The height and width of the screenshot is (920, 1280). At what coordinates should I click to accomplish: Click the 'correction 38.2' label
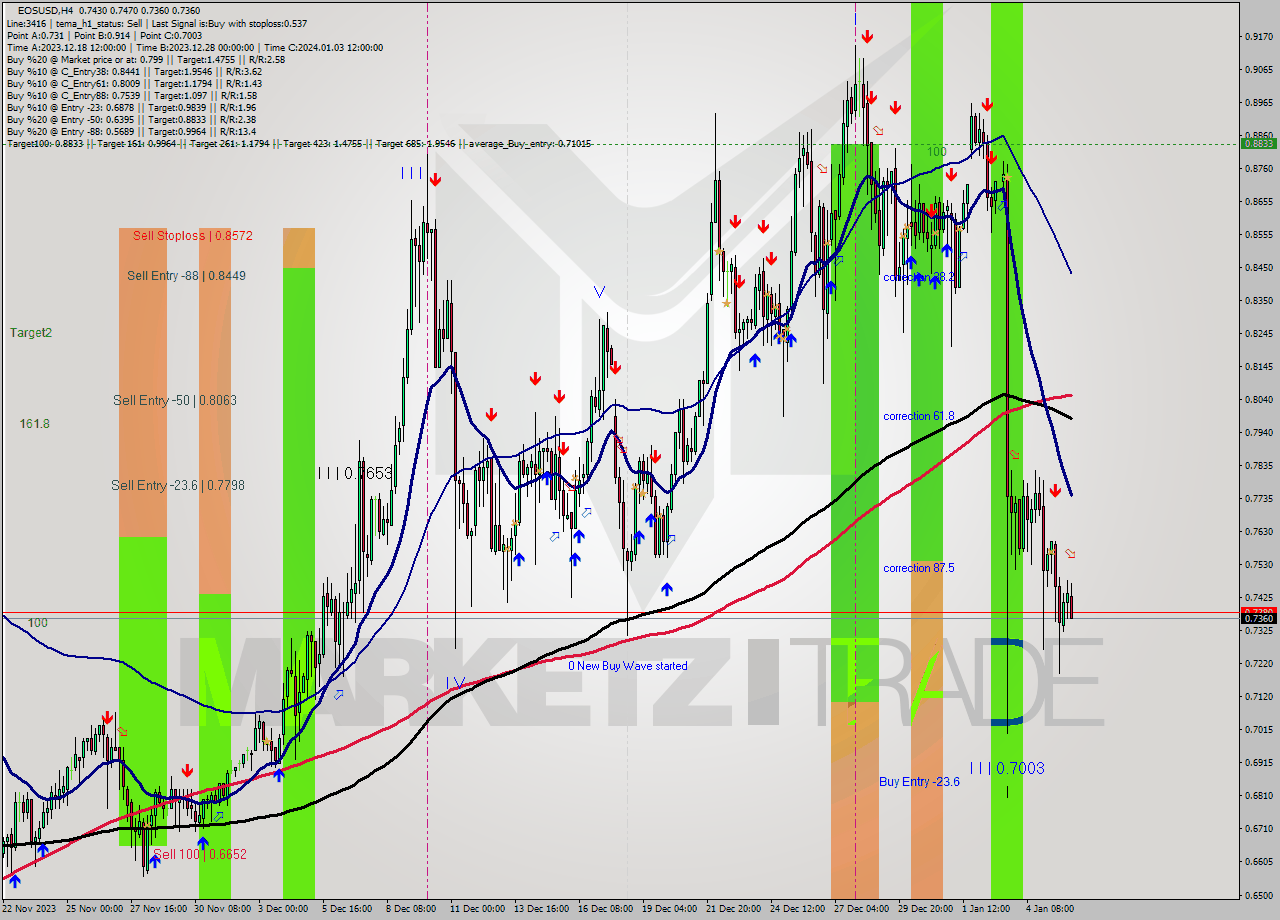pyautogui.click(x=918, y=278)
